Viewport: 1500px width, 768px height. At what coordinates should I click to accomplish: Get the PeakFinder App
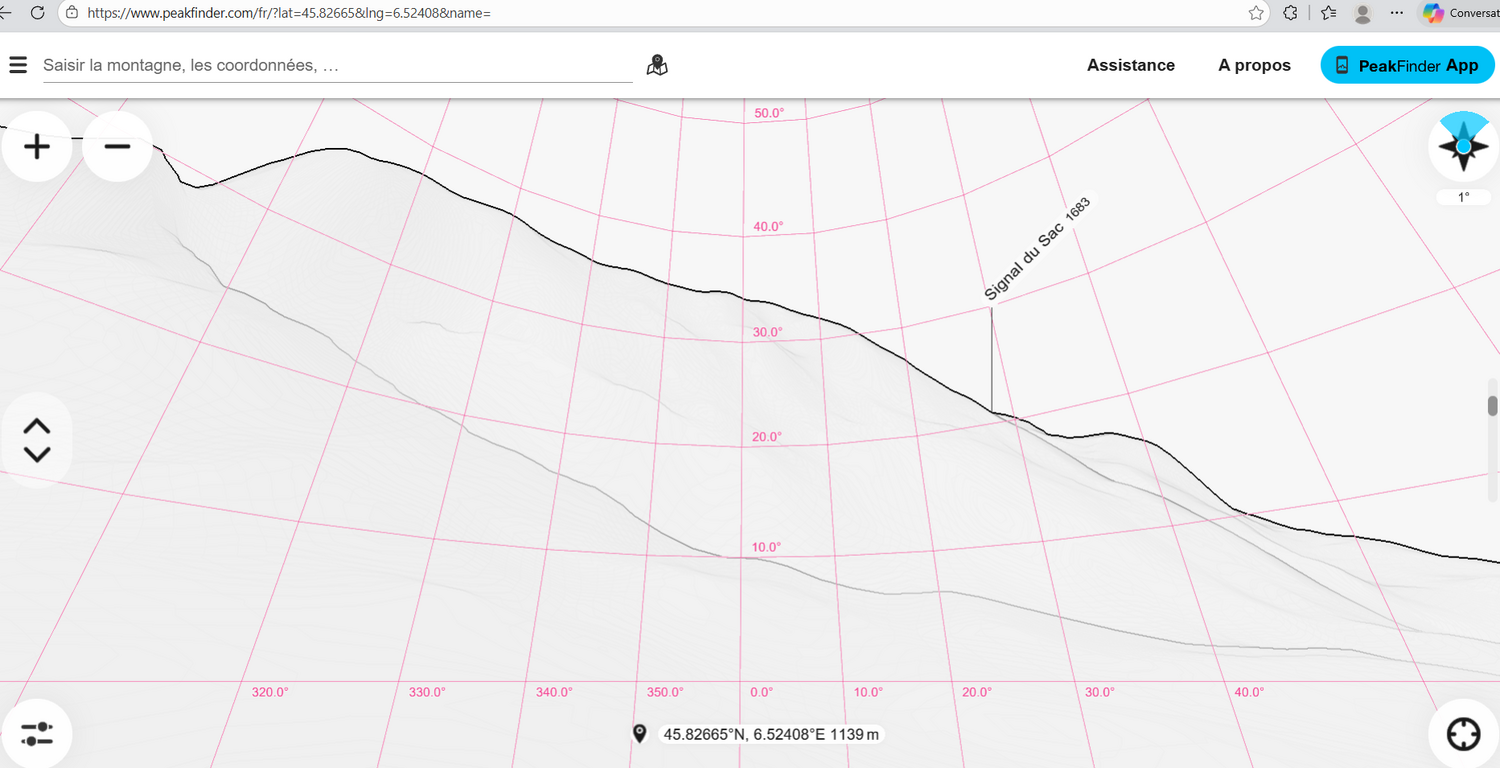(1407, 66)
